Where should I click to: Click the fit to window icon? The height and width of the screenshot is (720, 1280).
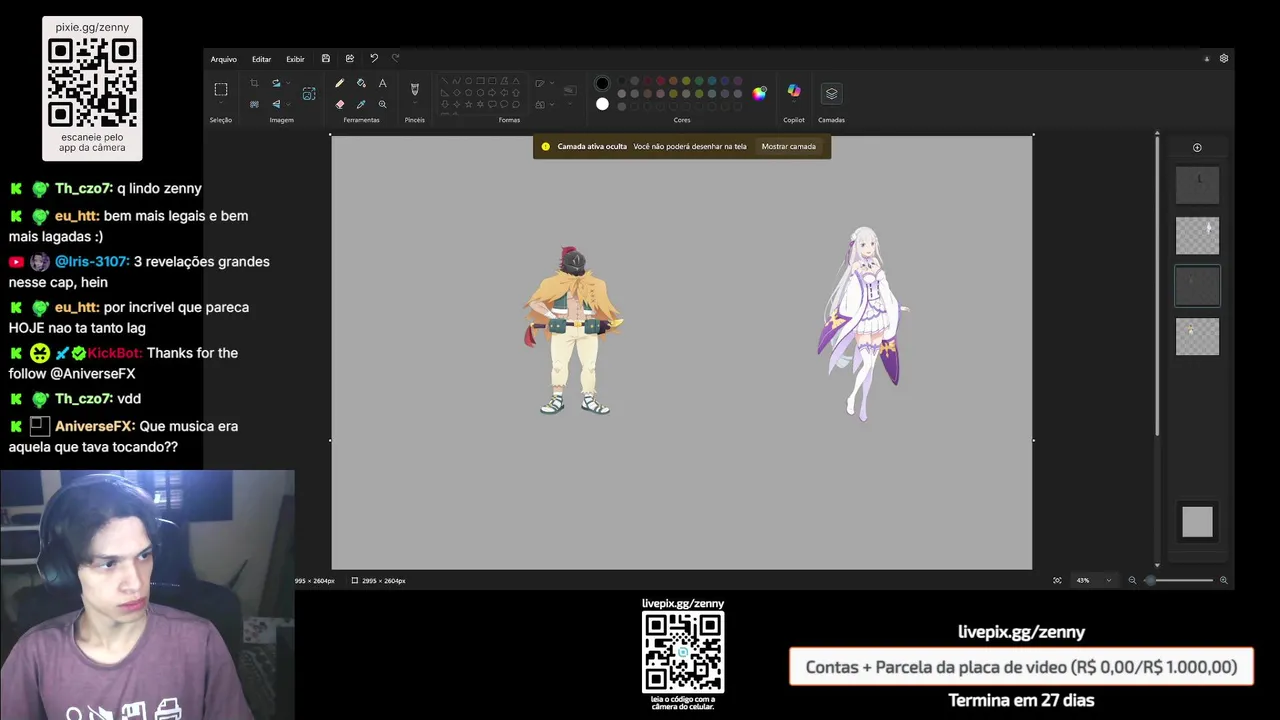[x=1057, y=580]
